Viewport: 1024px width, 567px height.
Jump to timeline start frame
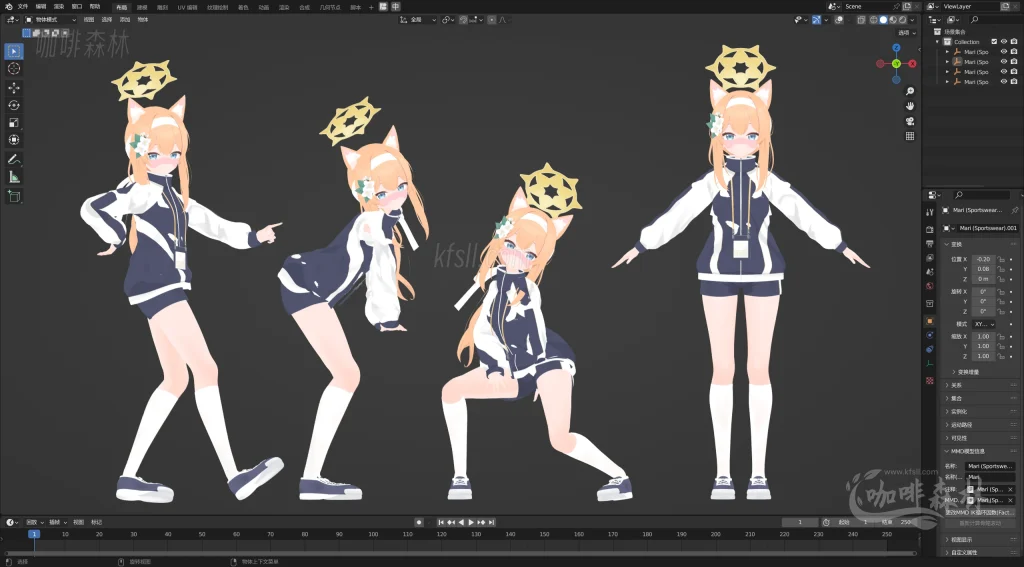441,523
